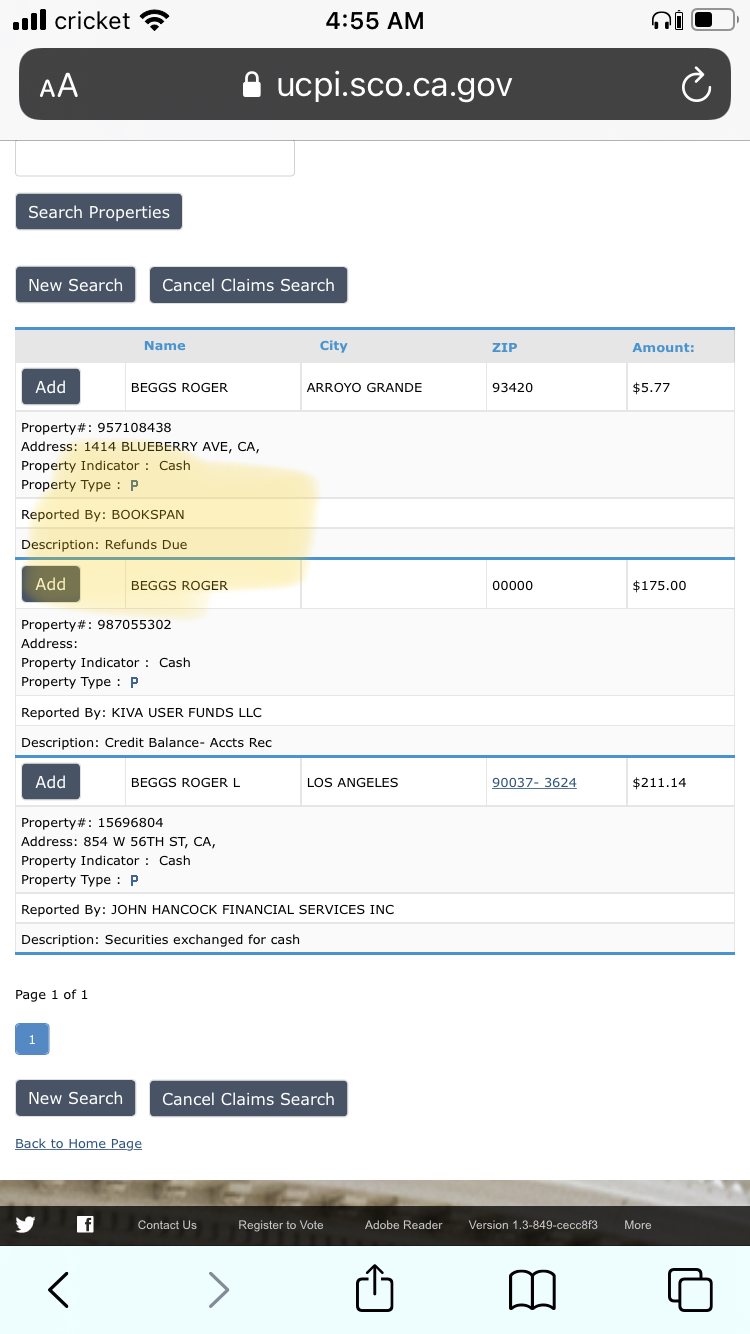This screenshot has width=750, height=1334.
Task: Follow the Back to Home Page link
Action: point(78,1143)
